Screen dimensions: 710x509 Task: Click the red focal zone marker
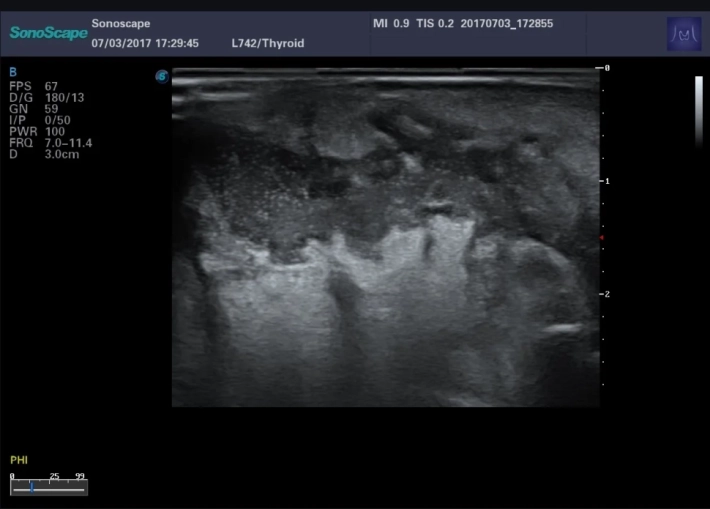(x=601, y=237)
